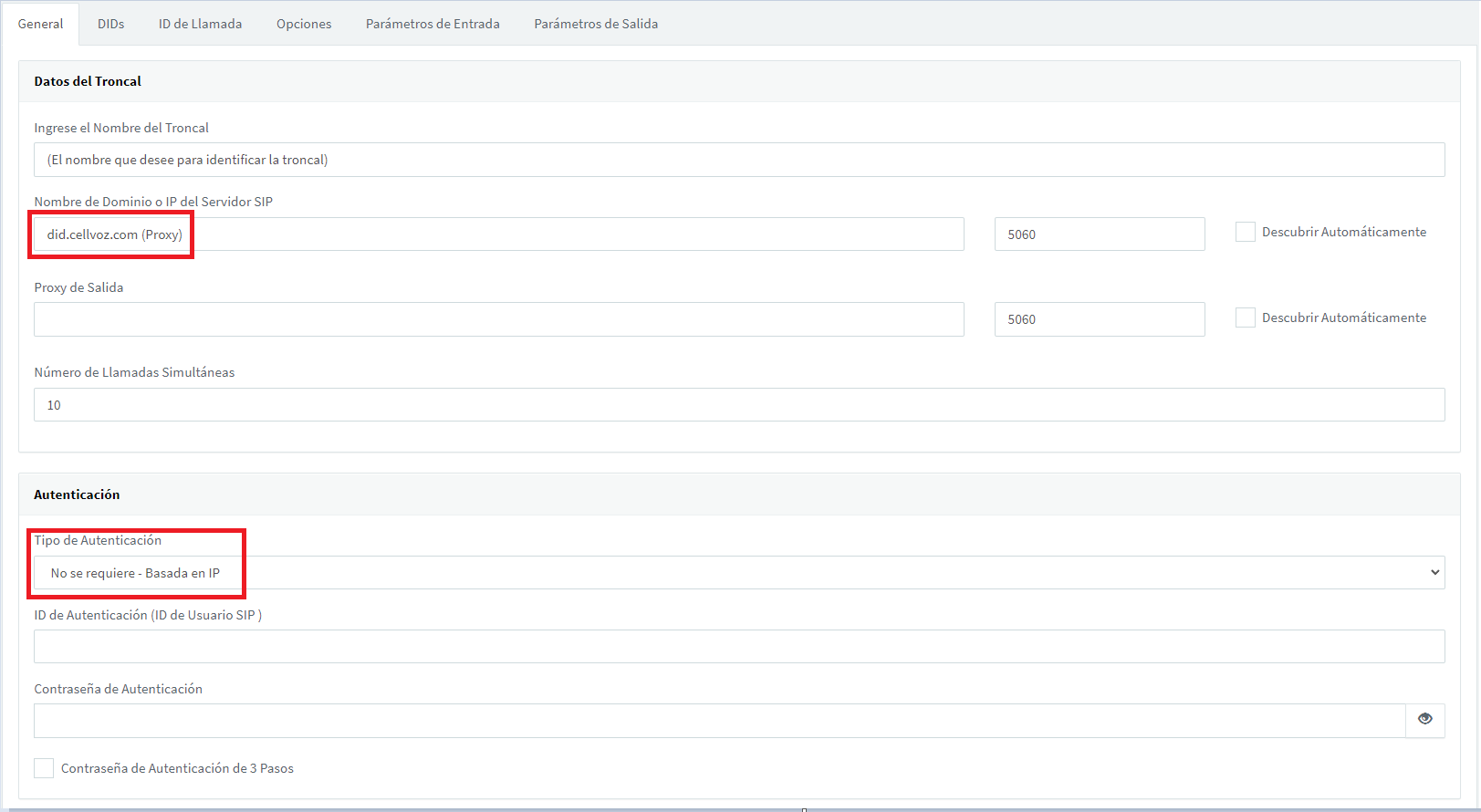
Task: Enable Descubrir Automáticamente for SIP server
Action: (x=1246, y=232)
